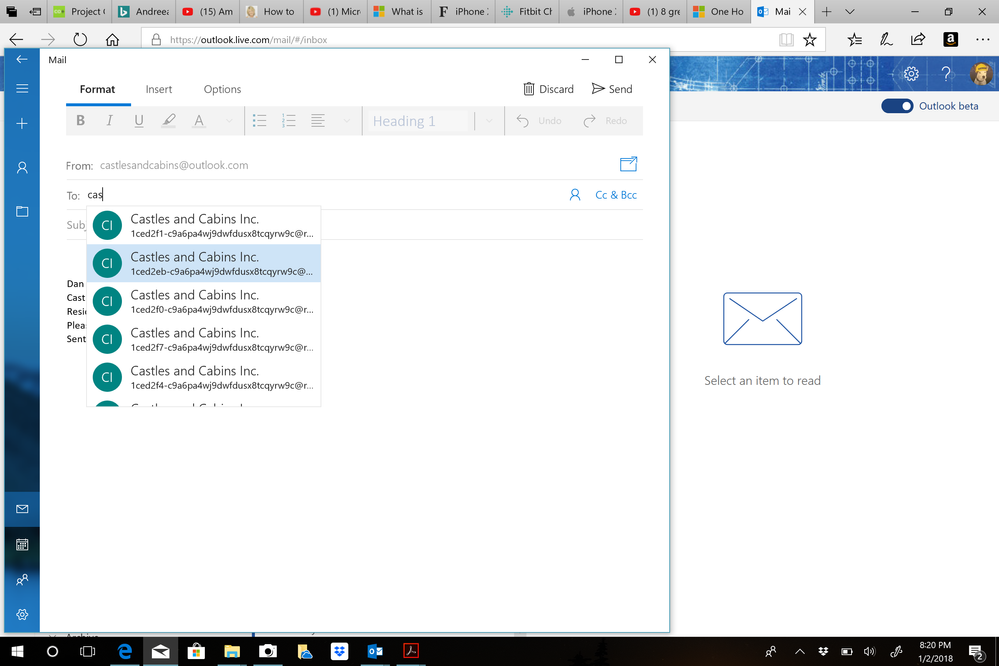999x666 pixels.
Task: Apply numbered list formatting
Action: [289, 120]
